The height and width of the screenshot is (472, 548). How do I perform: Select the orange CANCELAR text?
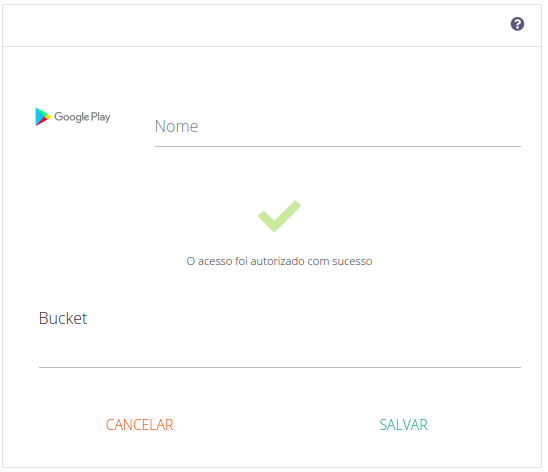[x=139, y=425]
